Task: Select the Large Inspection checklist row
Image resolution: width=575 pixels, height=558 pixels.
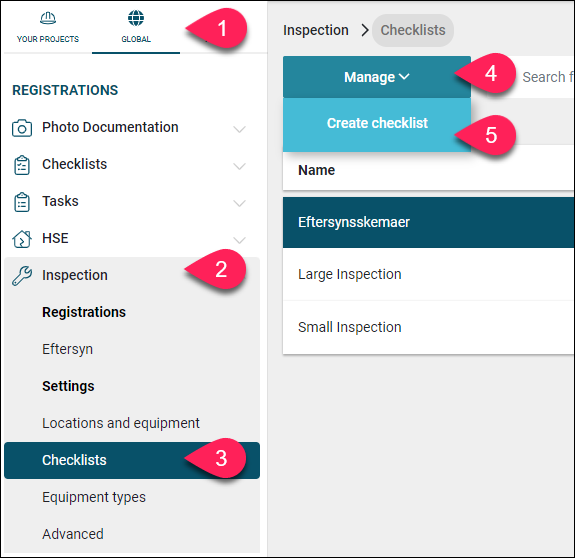Action: tap(428, 274)
